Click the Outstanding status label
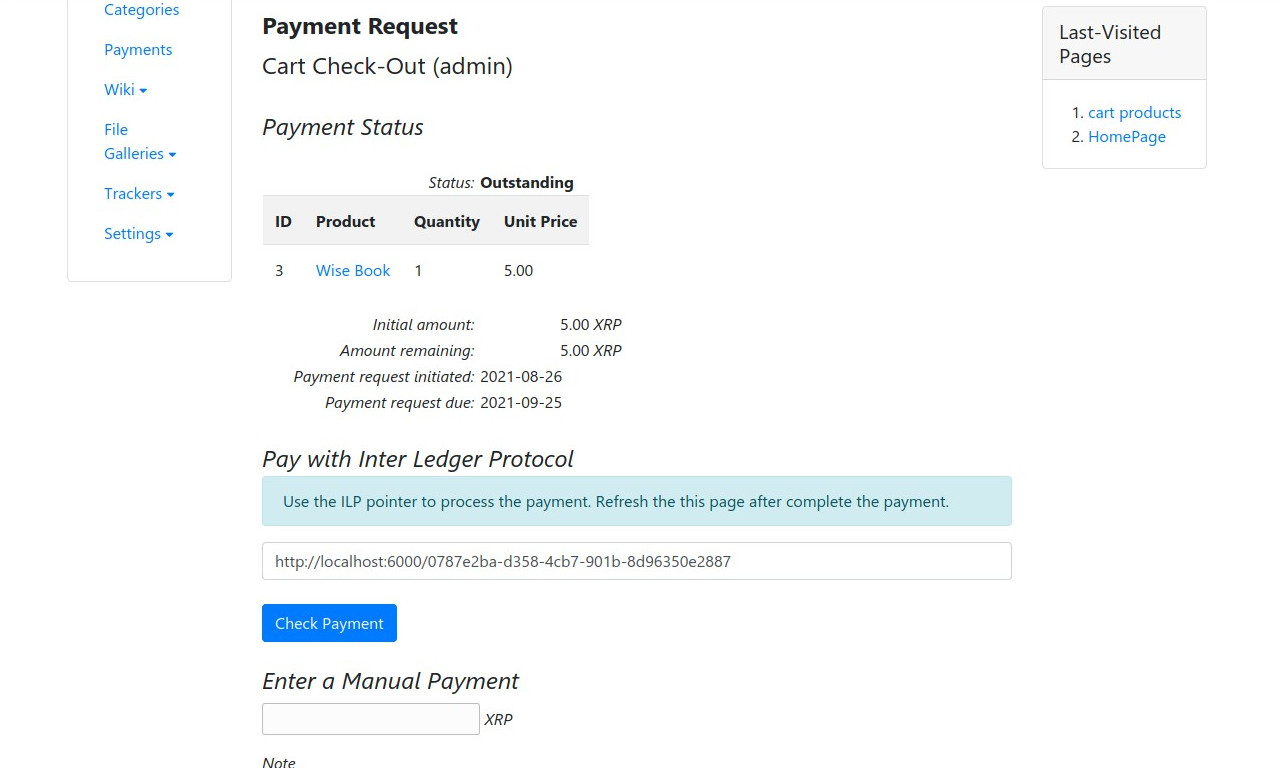This screenshot has height=768, width=1280. point(527,183)
